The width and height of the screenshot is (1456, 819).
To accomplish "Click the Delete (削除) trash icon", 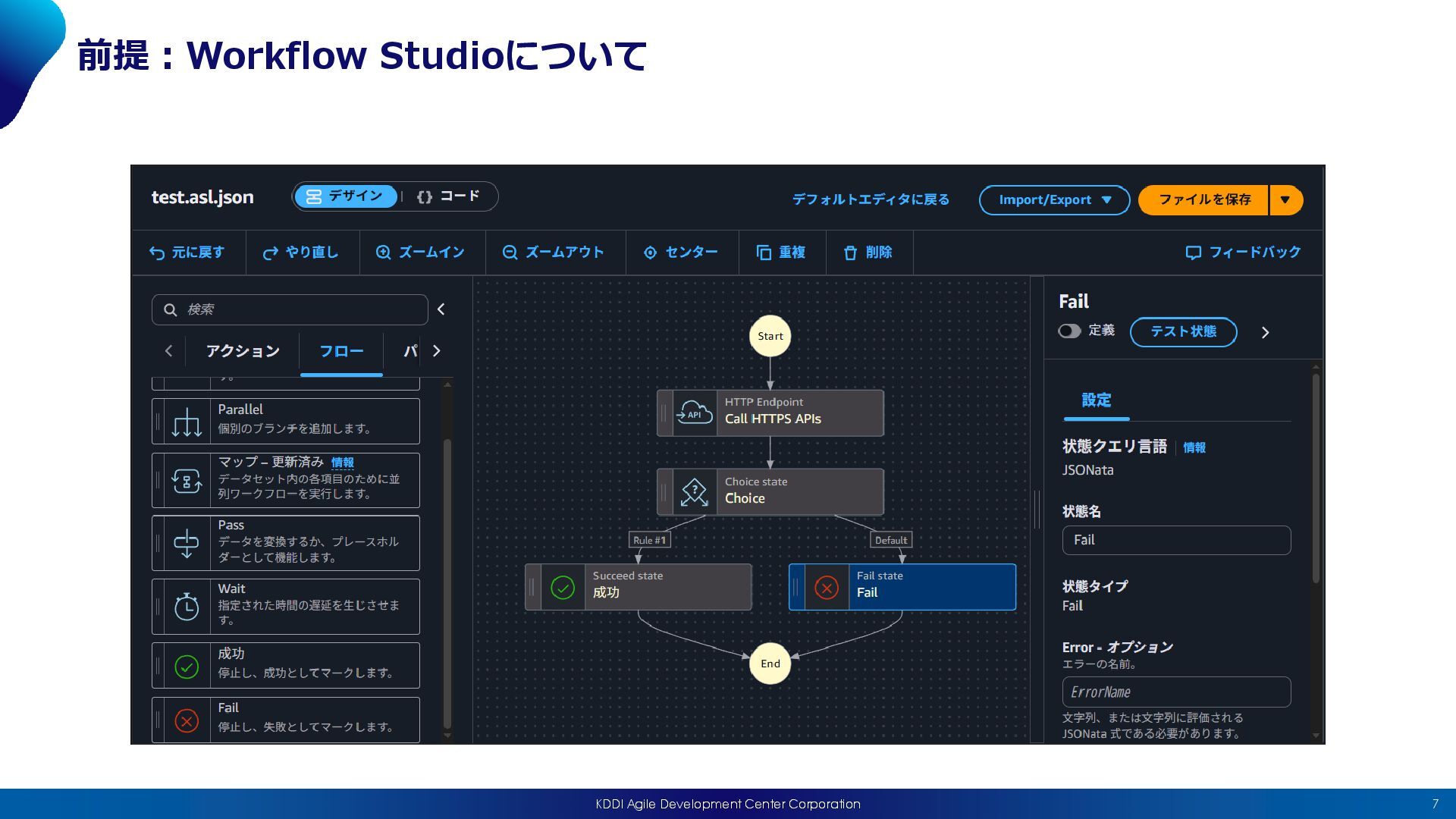I will point(850,253).
